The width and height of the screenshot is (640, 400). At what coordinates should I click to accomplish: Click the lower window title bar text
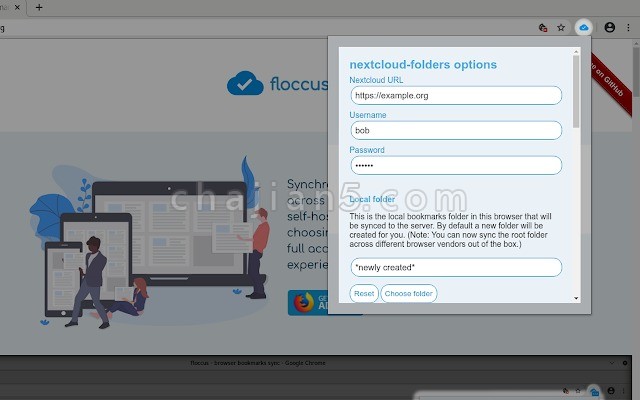click(258, 363)
